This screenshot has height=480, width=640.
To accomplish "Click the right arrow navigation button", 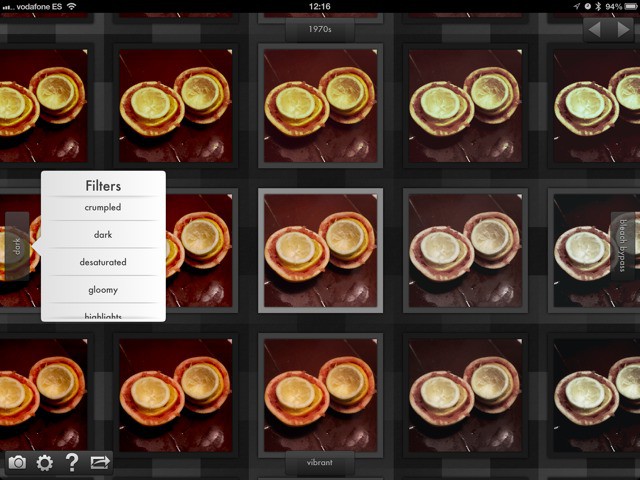I will click(x=622, y=30).
